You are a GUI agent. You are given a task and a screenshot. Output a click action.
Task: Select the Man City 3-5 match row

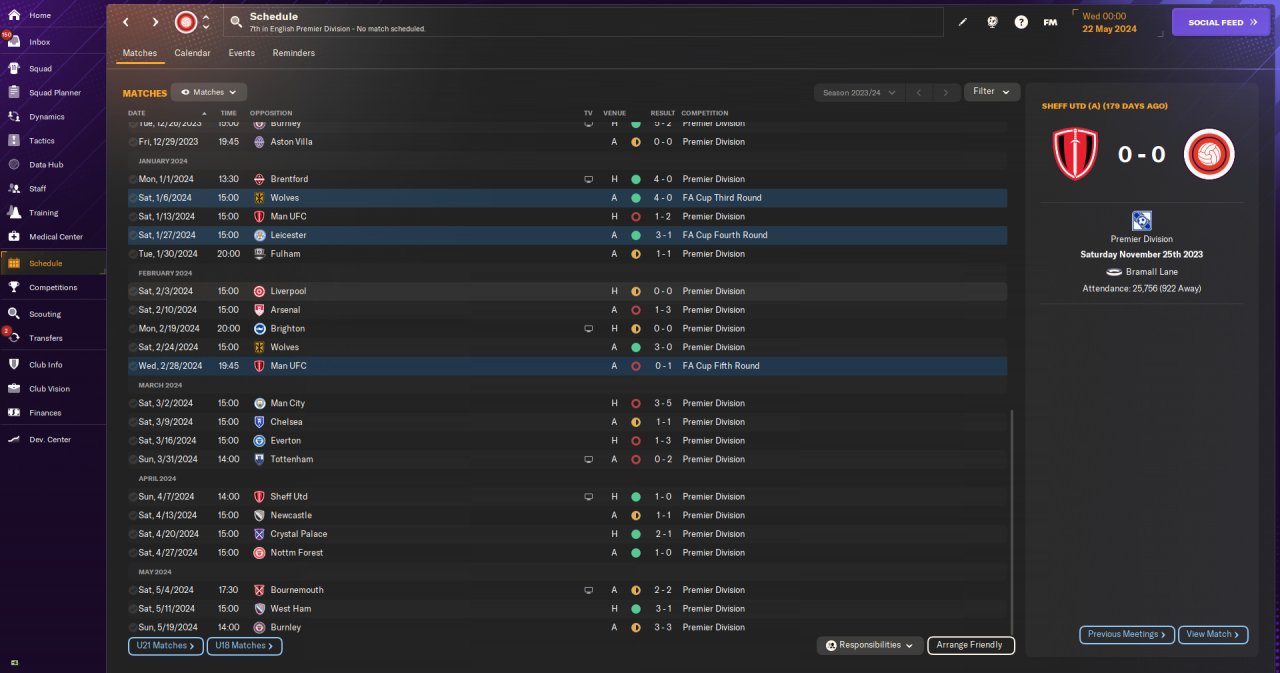coord(567,403)
